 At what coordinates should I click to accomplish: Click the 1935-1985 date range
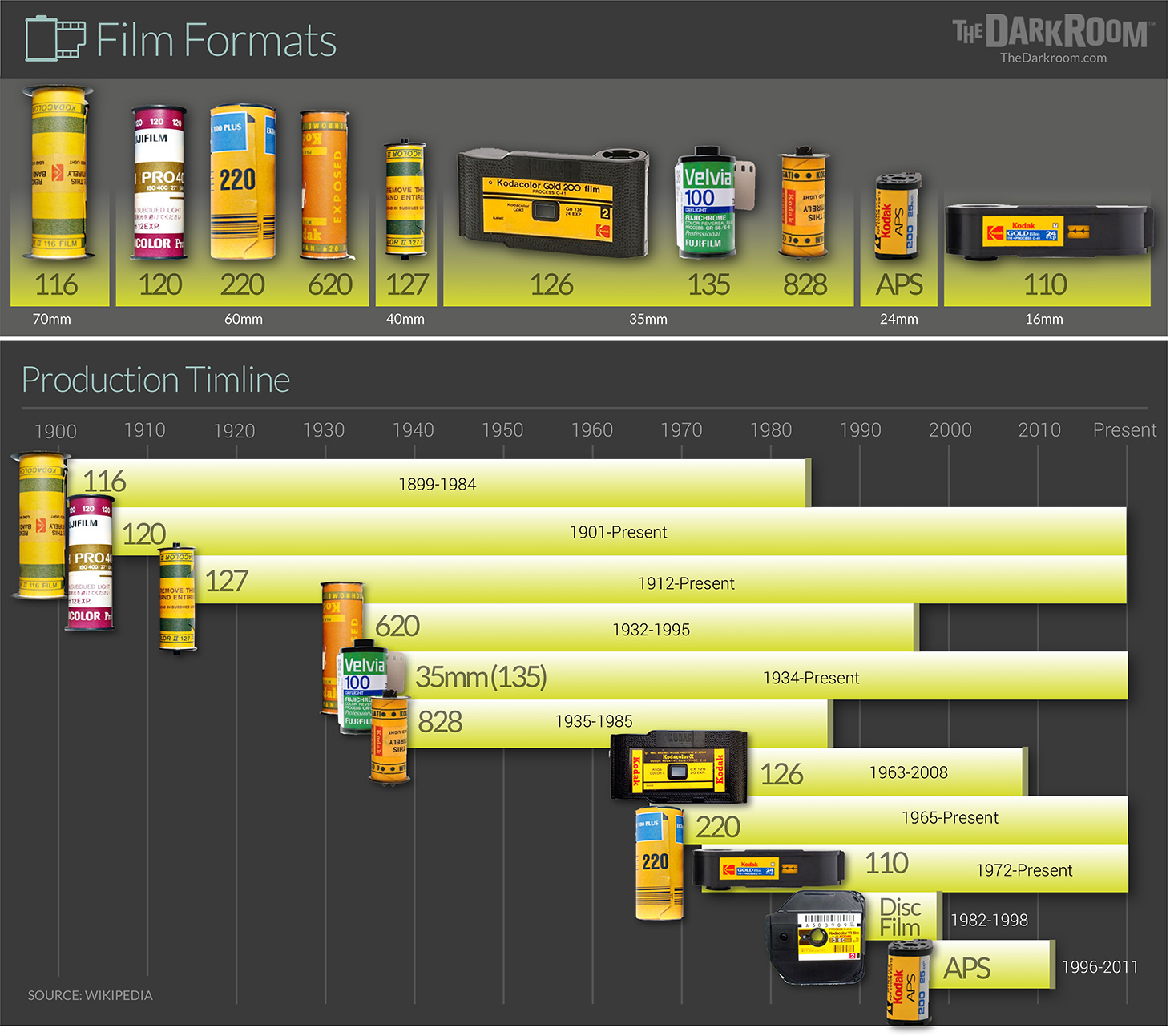coord(594,721)
